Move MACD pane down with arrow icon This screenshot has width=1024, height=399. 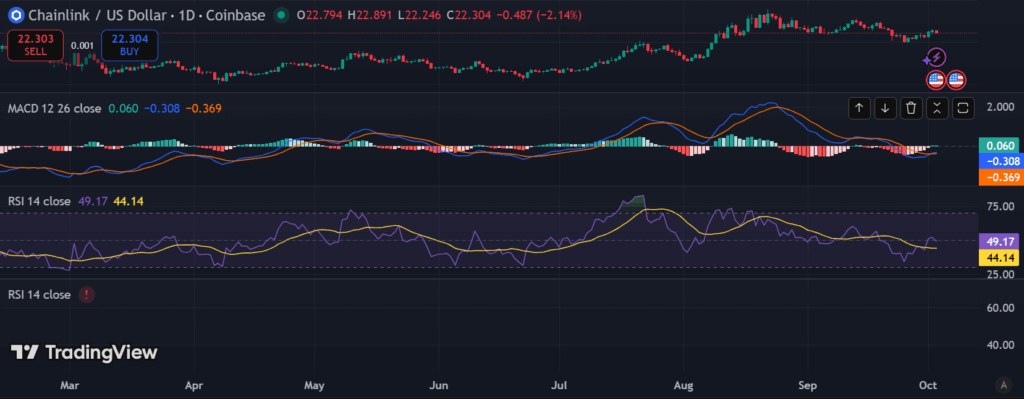click(885, 108)
